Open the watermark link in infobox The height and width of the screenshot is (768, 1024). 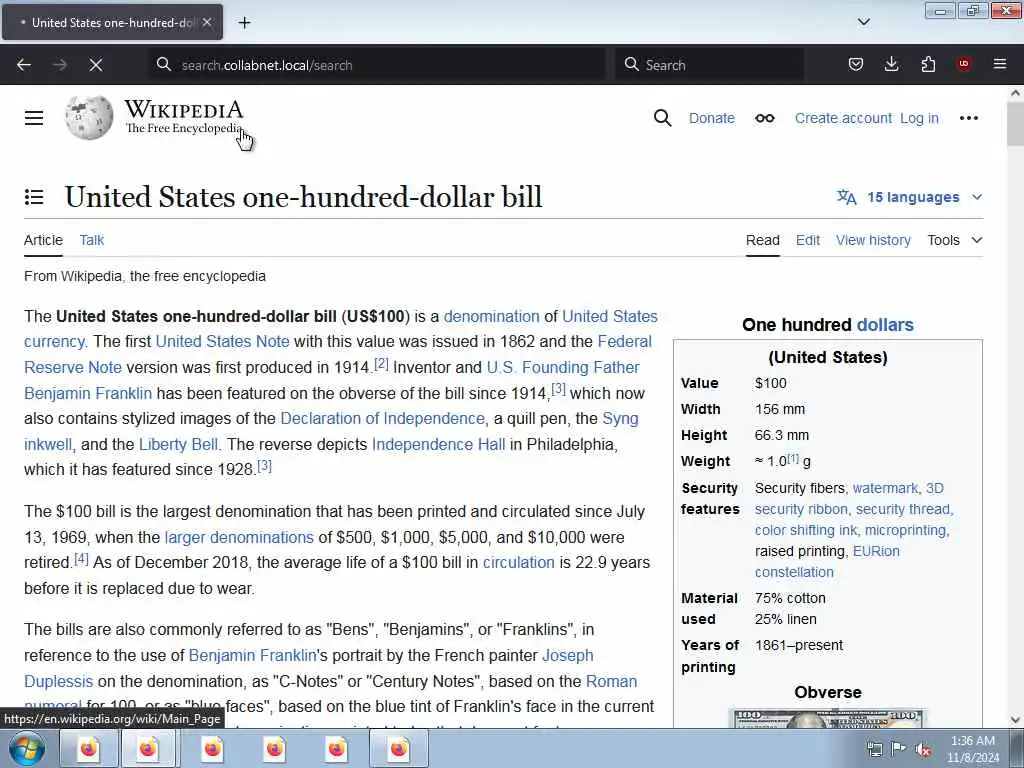[x=886, y=488]
